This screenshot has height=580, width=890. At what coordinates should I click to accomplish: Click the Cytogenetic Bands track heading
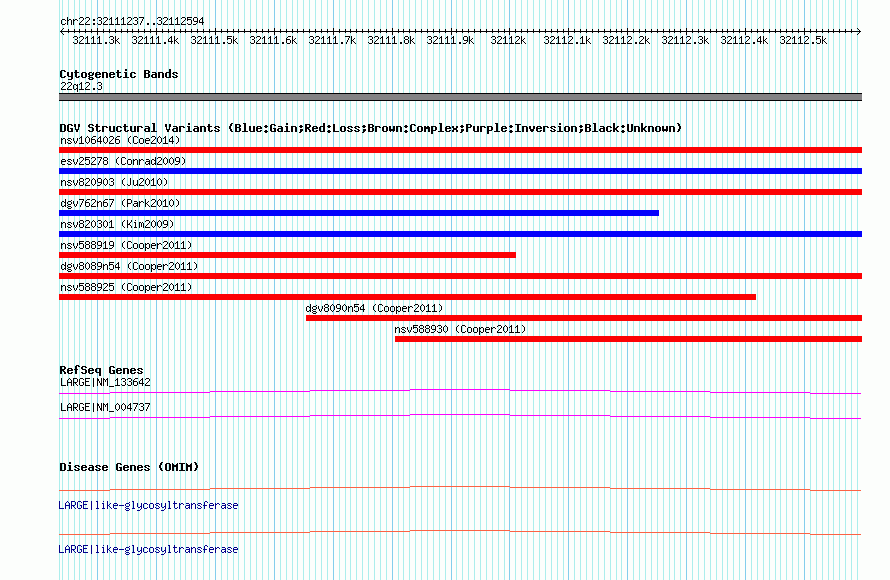click(x=119, y=74)
